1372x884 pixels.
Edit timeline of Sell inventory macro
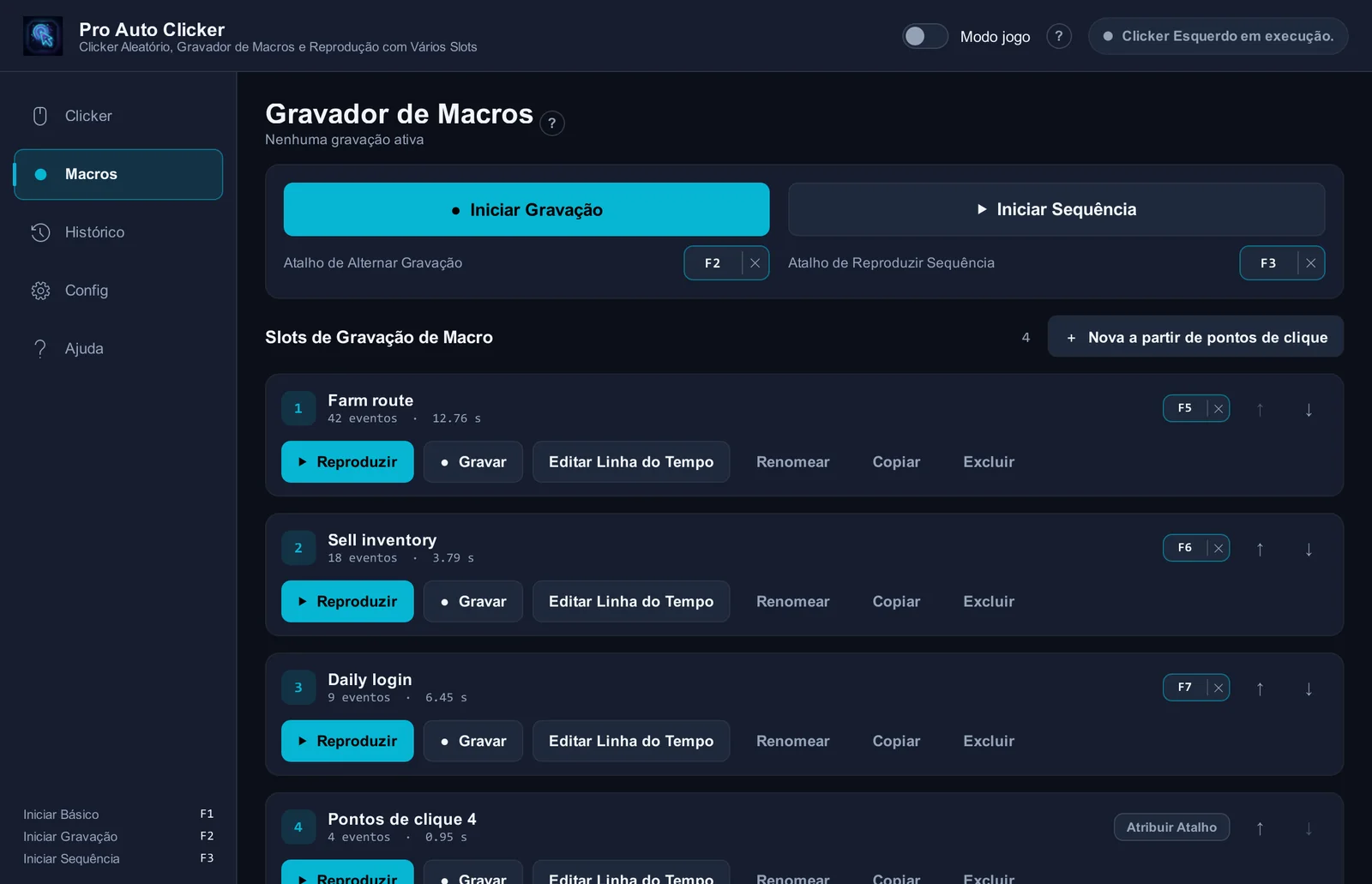coord(631,602)
